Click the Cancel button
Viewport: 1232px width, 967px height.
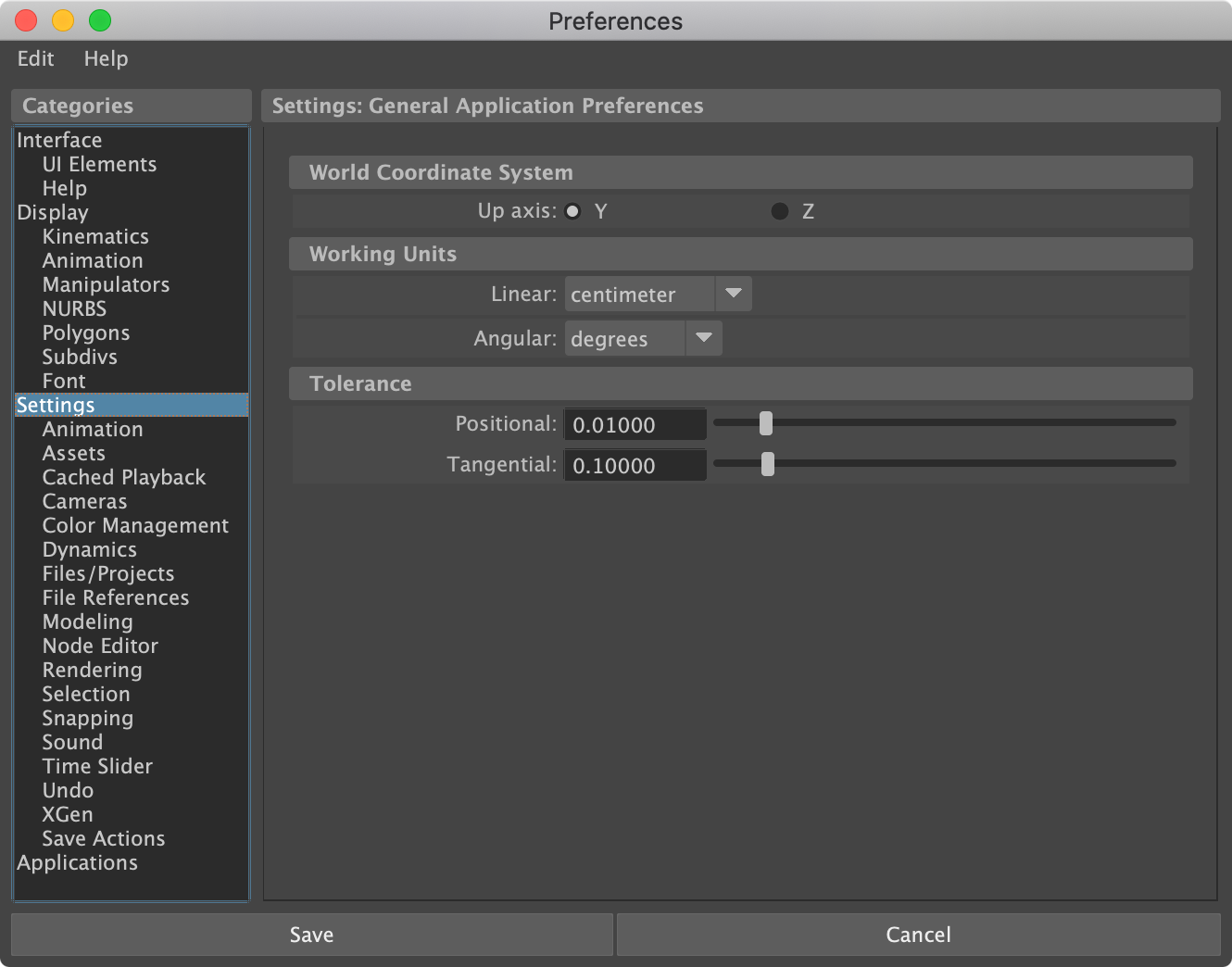point(918,935)
